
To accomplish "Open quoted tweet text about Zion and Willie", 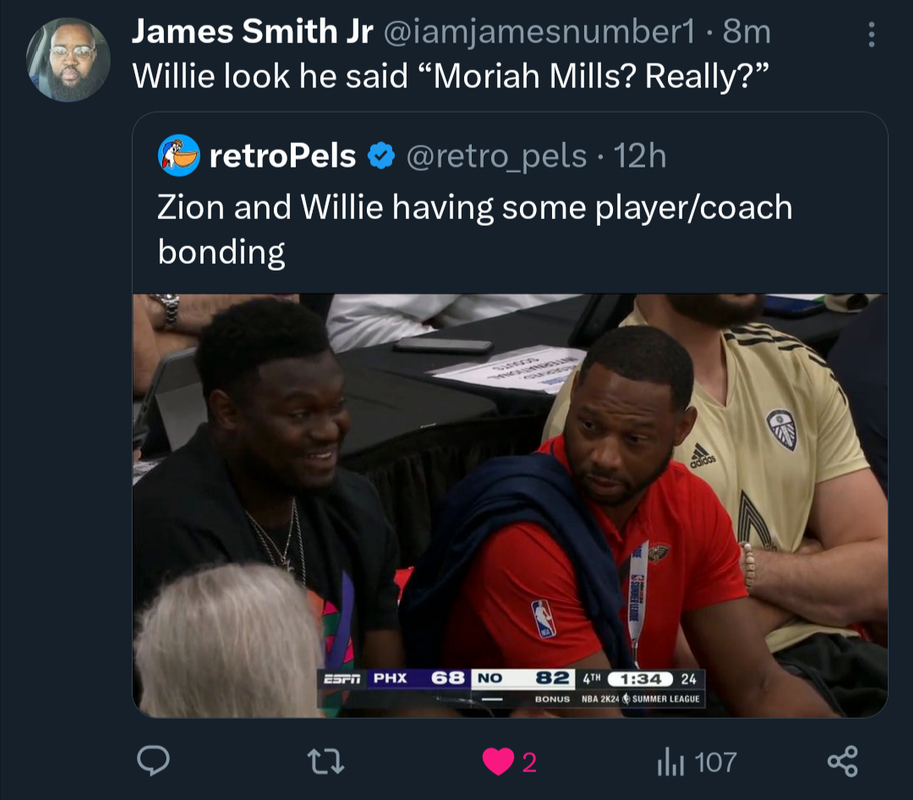I will (475, 229).
